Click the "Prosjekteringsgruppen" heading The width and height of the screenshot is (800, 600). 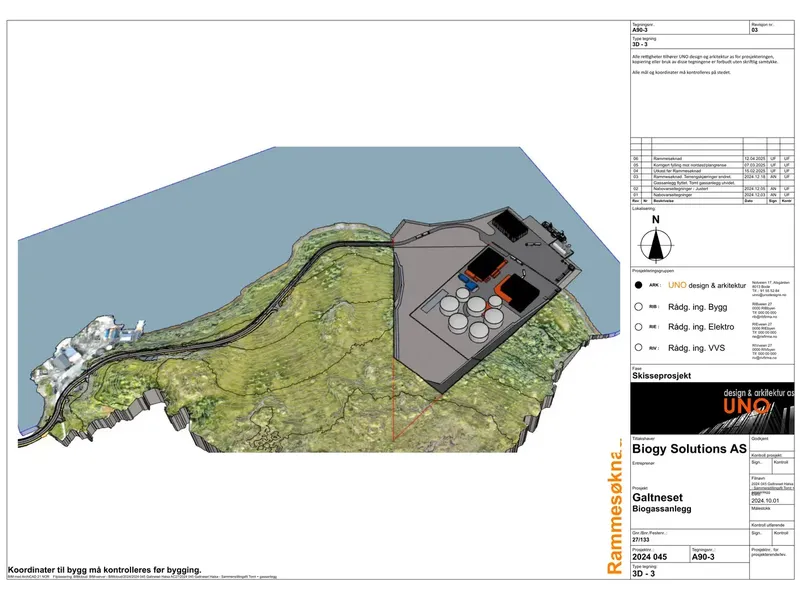point(653,271)
